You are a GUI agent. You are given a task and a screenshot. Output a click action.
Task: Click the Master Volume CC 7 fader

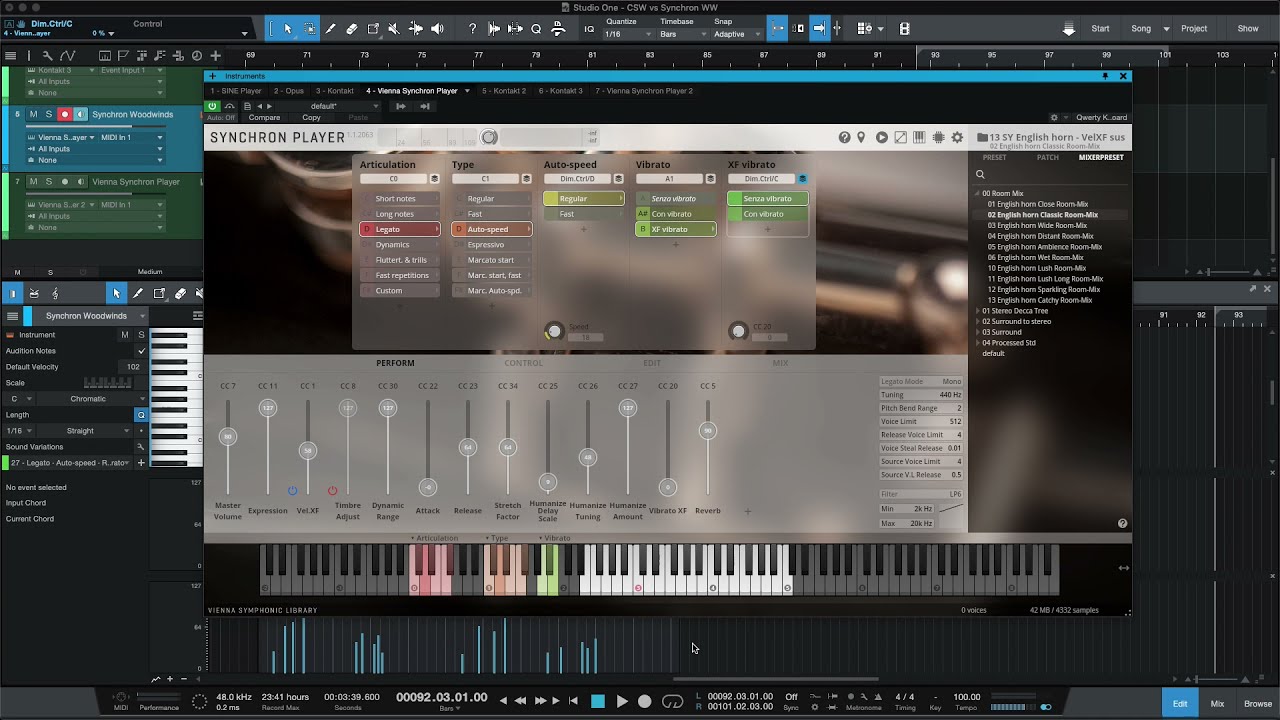pos(228,437)
